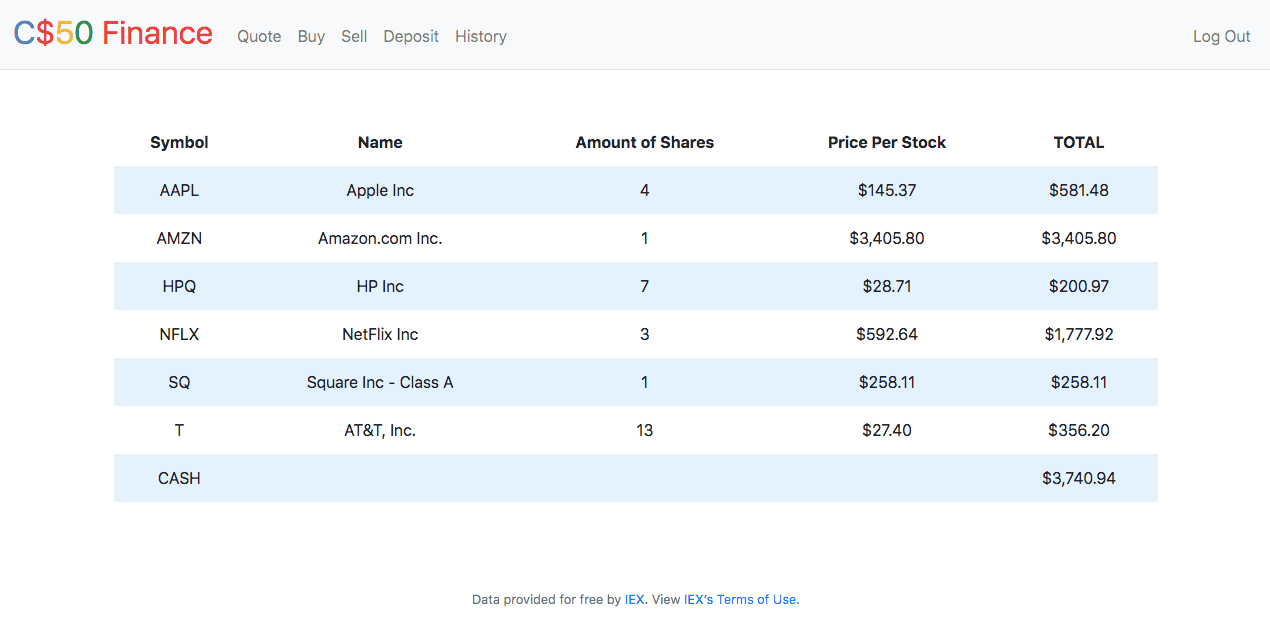This screenshot has width=1270, height=627.
Task: Click the 13 shares cell
Action: [645, 430]
